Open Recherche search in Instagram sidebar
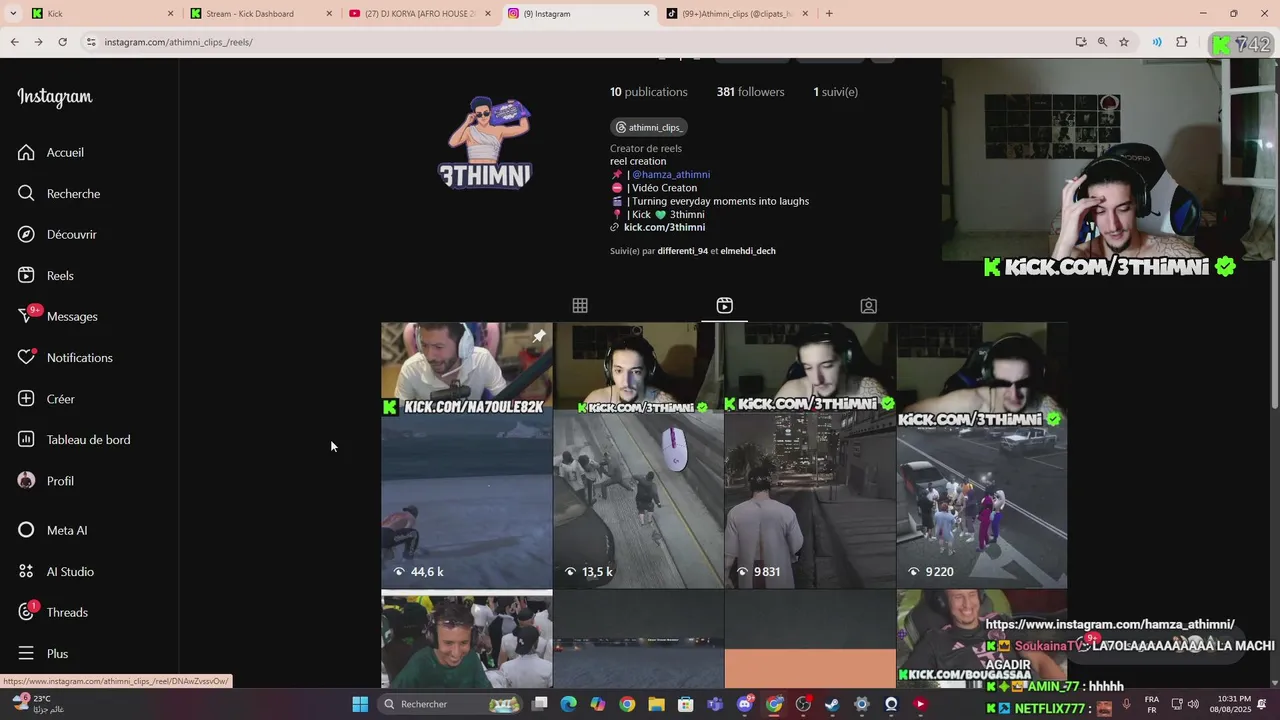The width and height of the screenshot is (1280, 720). [x=59, y=193]
